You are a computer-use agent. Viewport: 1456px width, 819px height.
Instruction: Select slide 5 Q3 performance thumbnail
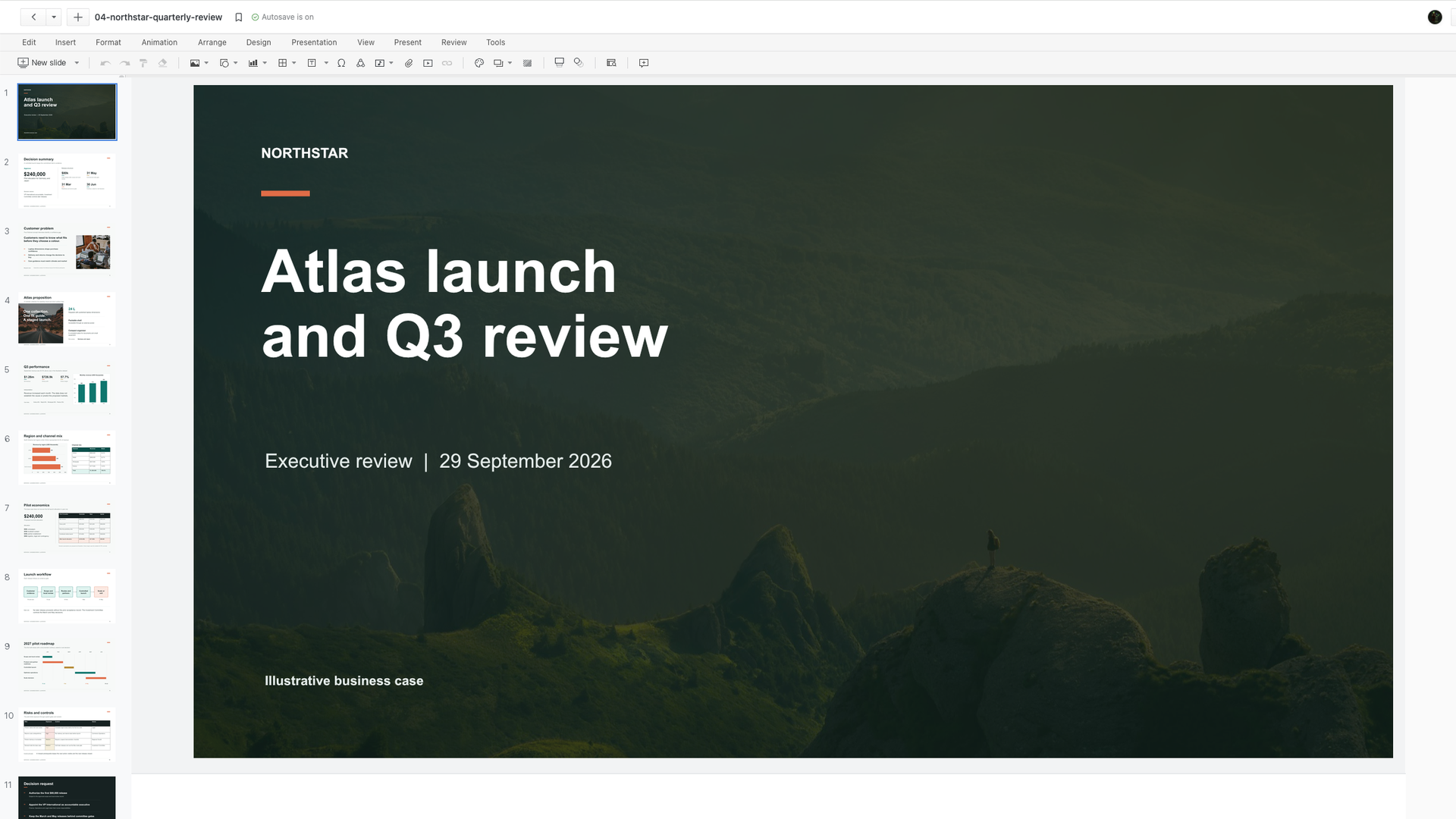[67, 389]
